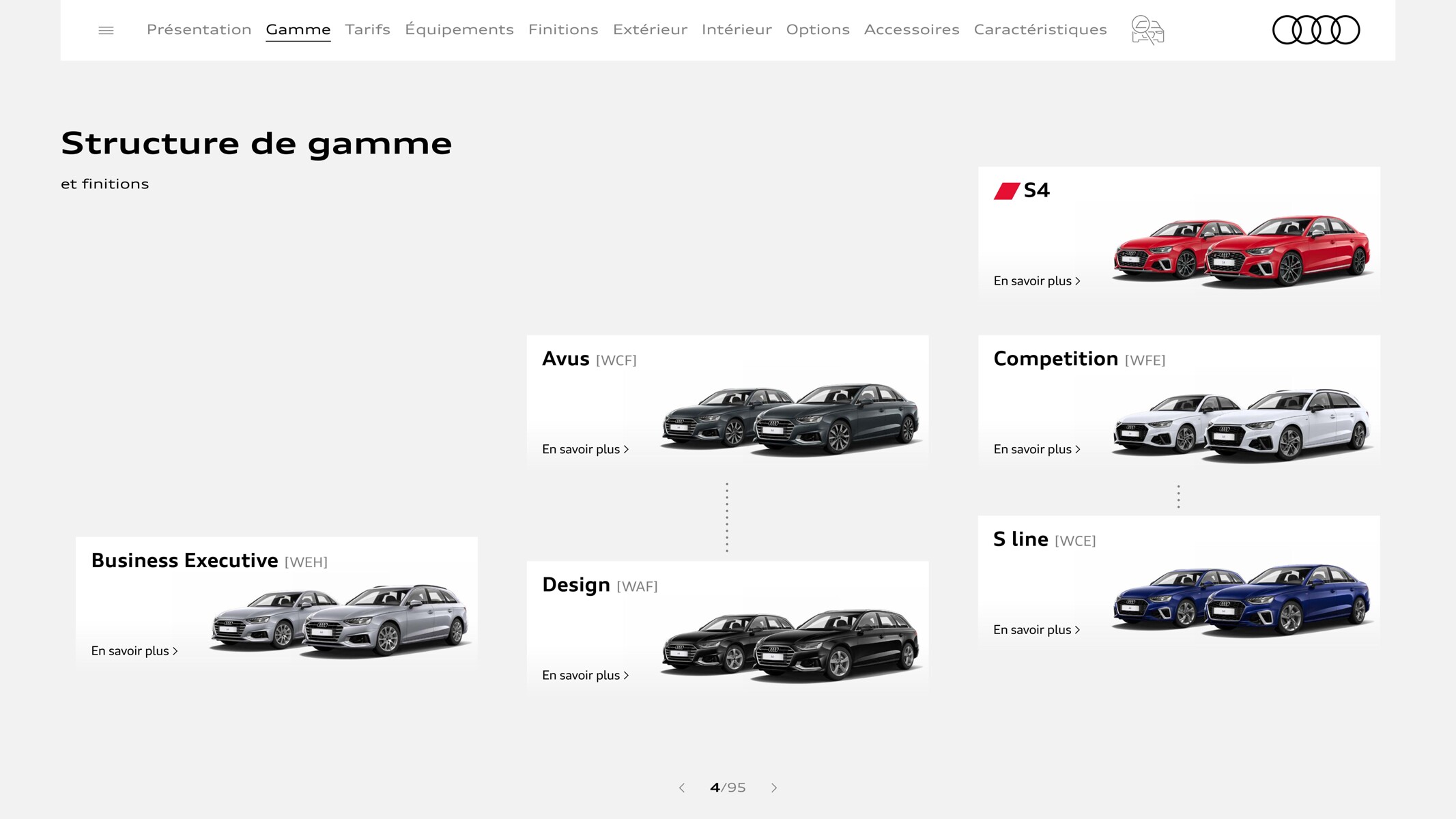Go to Intérieur tab

click(x=737, y=29)
